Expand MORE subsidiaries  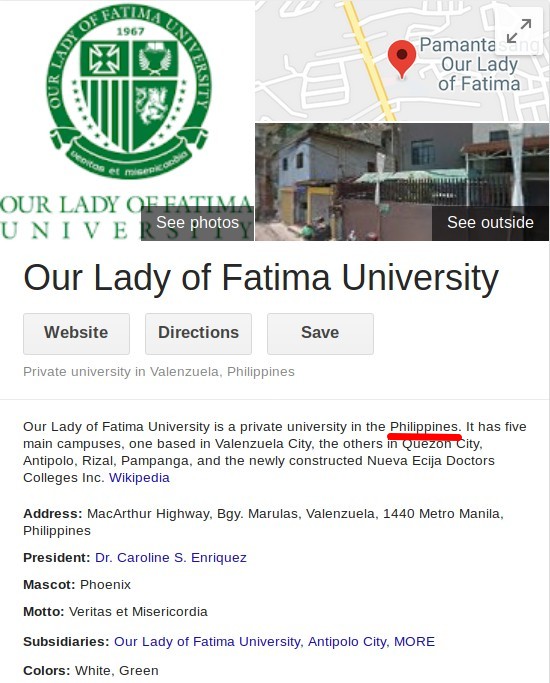point(414,642)
